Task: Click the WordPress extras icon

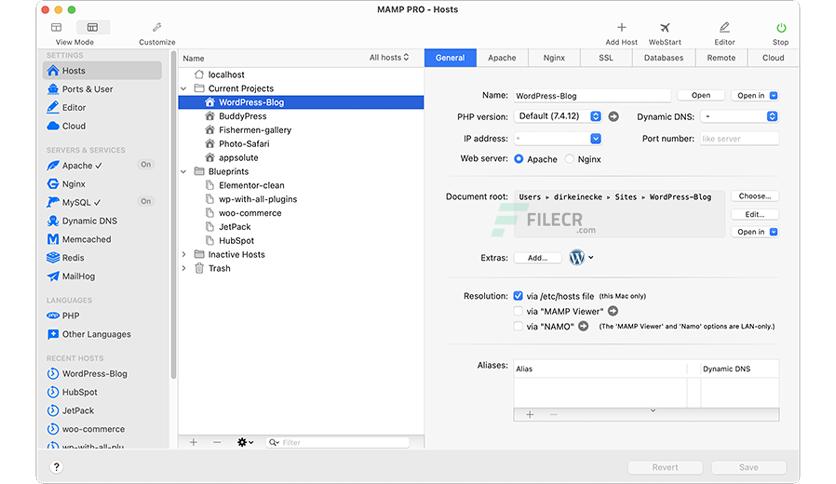Action: click(577, 257)
